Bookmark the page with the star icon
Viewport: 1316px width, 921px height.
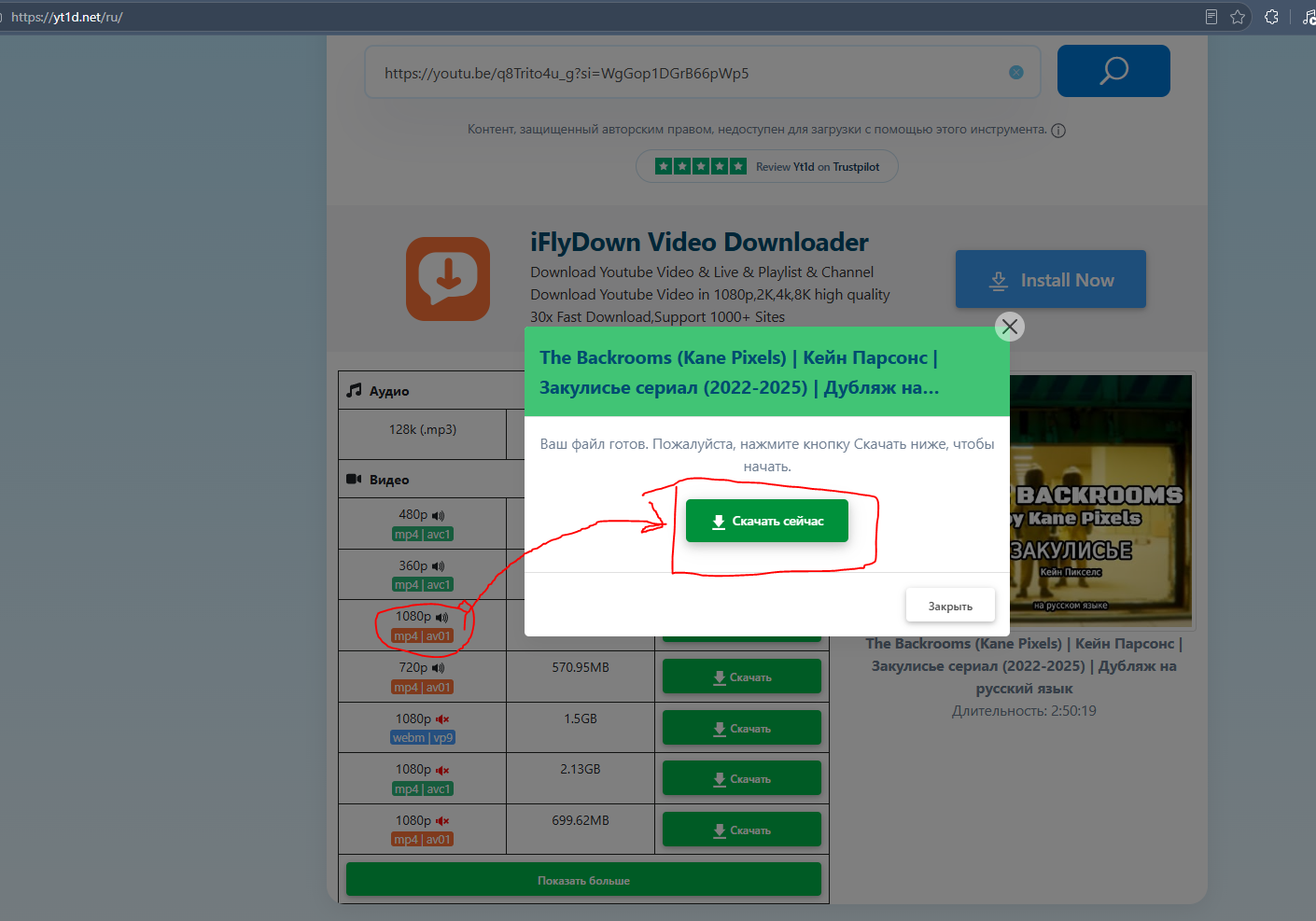pyautogui.click(x=1238, y=17)
